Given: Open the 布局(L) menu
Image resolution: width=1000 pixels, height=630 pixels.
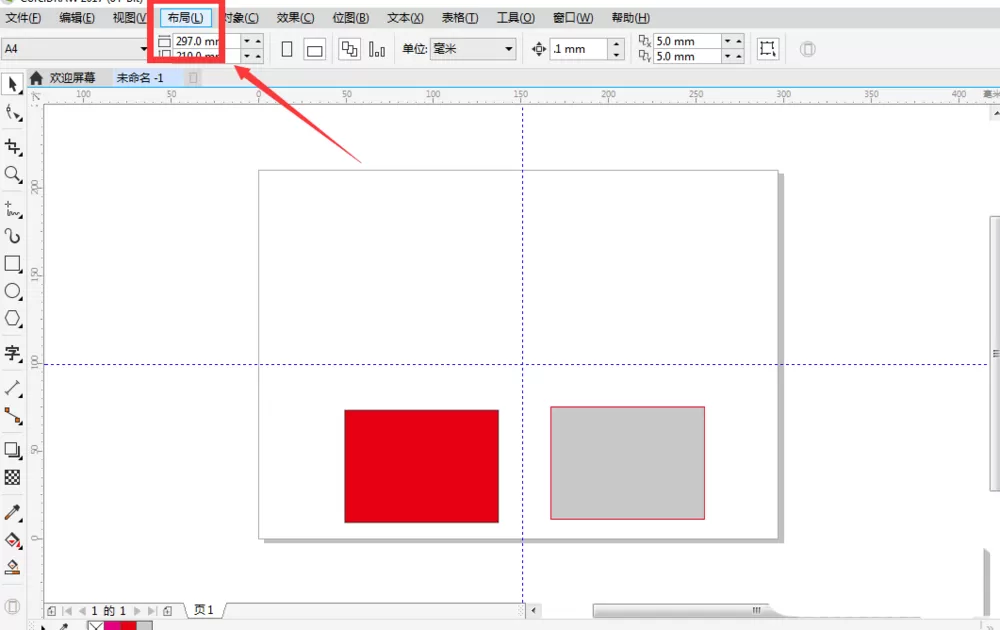Looking at the screenshot, I should click(186, 18).
